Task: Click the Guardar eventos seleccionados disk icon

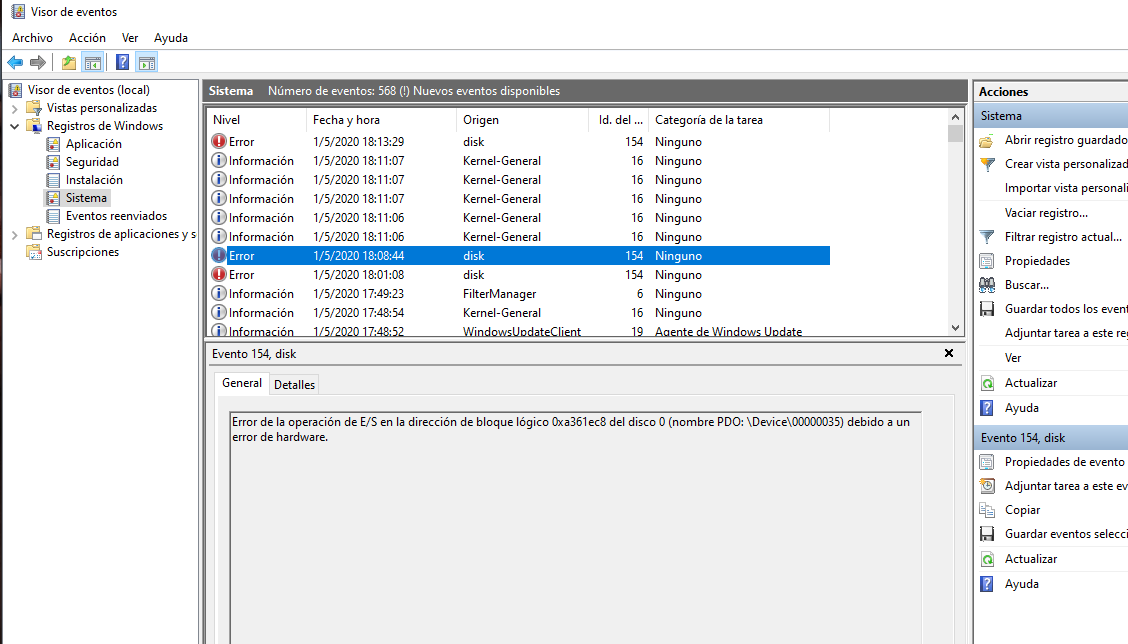Action: pyautogui.click(x=987, y=534)
